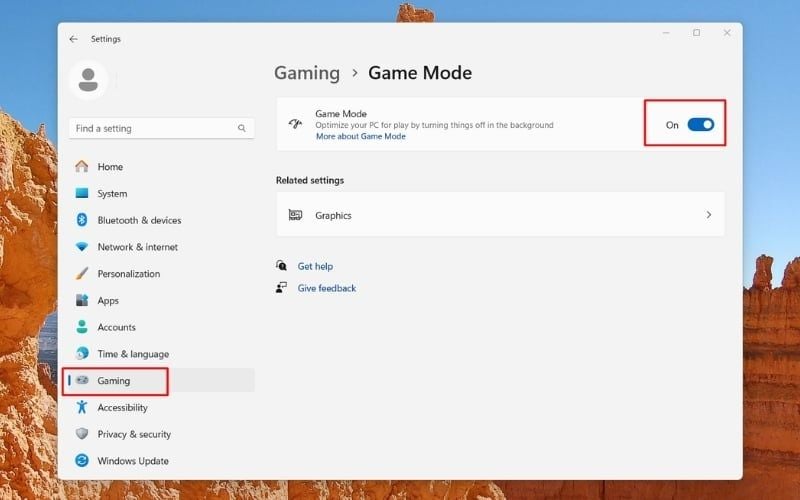The image size is (800, 500).
Task: Click the Give feedback link
Action: pos(327,288)
